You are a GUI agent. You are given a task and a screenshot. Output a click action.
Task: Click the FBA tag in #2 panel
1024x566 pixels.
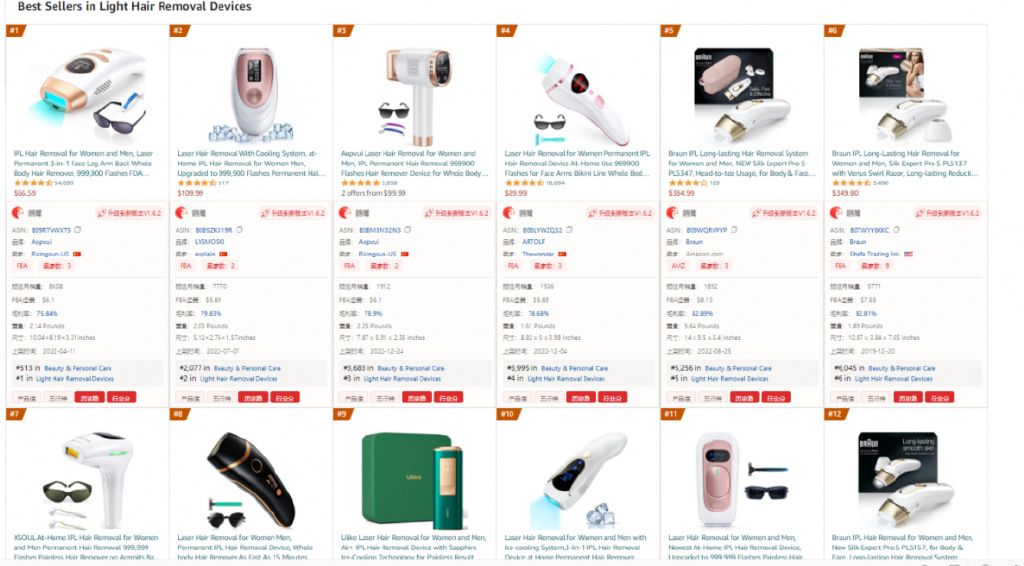click(186, 266)
